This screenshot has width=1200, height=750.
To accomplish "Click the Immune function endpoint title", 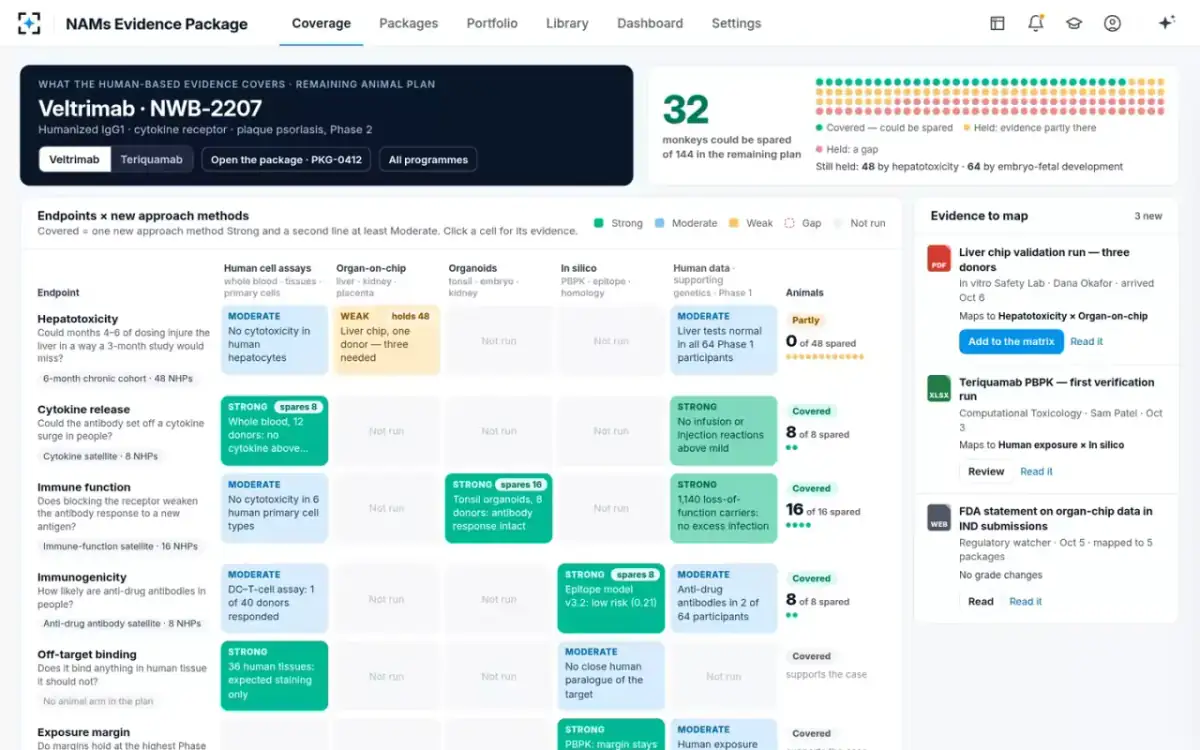I will click(x=84, y=487).
